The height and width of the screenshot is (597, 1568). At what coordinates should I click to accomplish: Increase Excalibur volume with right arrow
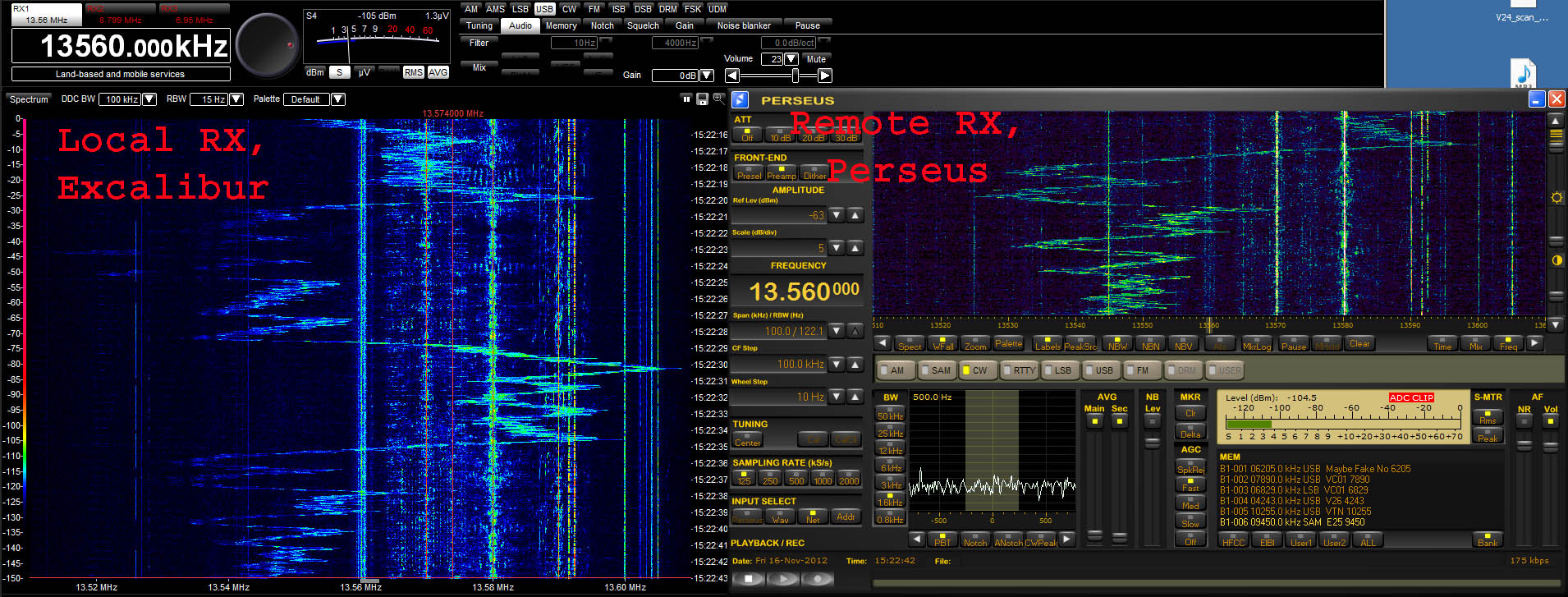coord(825,76)
